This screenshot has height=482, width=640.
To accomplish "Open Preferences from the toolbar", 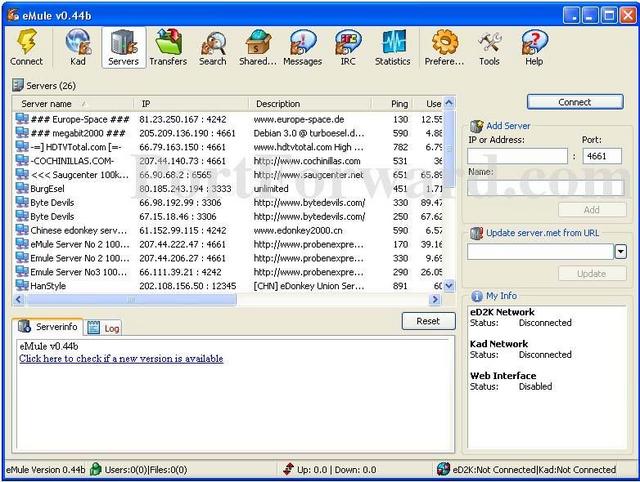I will point(444,47).
